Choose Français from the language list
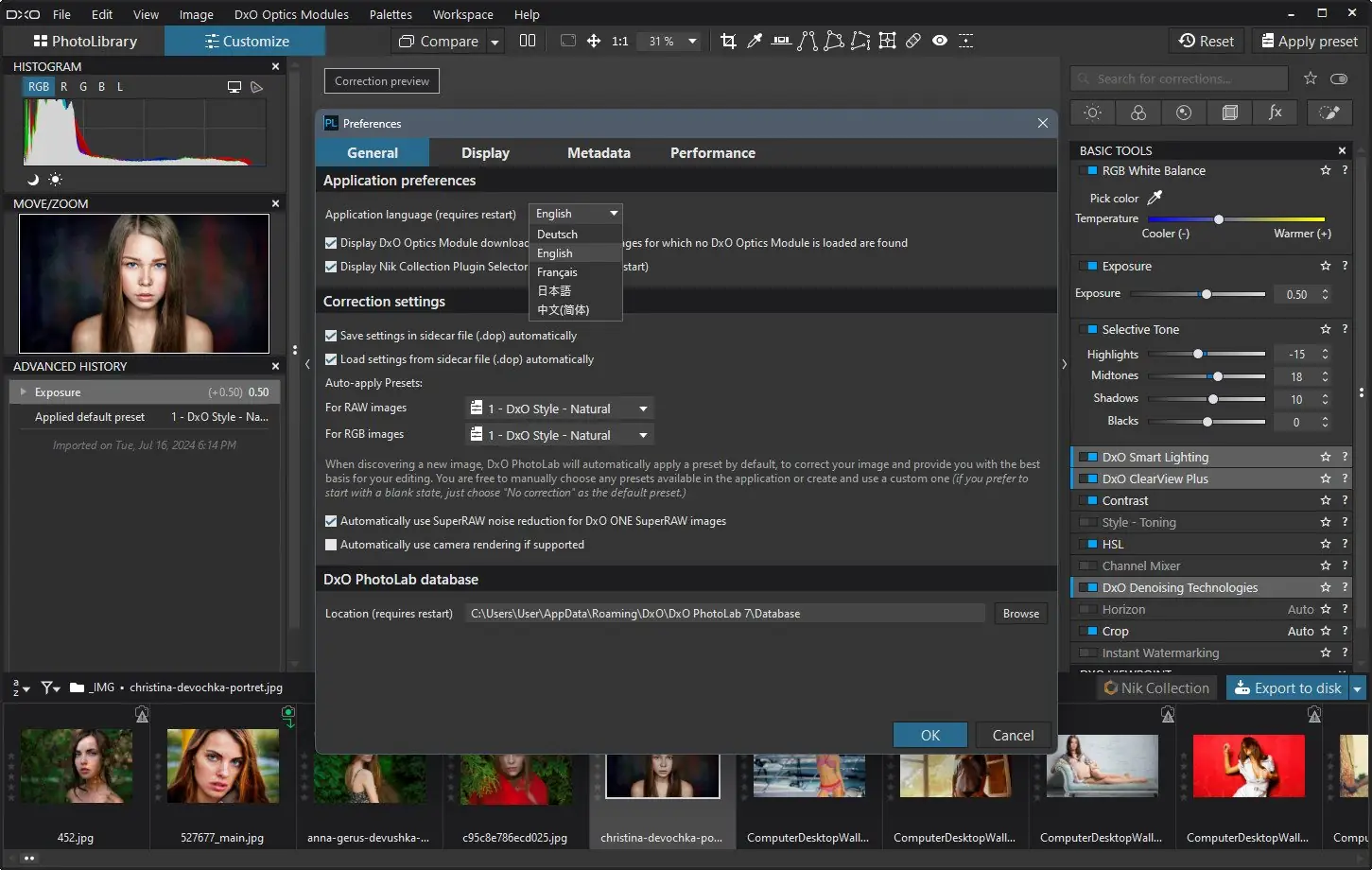The height and width of the screenshot is (870, 1372). pyautogui.click(x=557, y=272)
